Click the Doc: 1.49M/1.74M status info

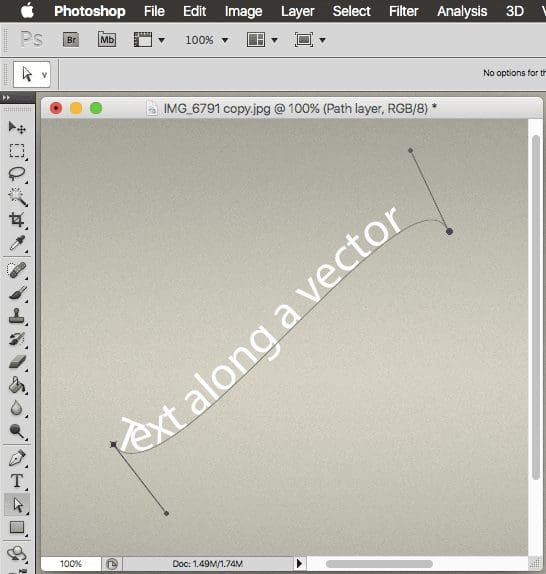[x=207, y=563]
